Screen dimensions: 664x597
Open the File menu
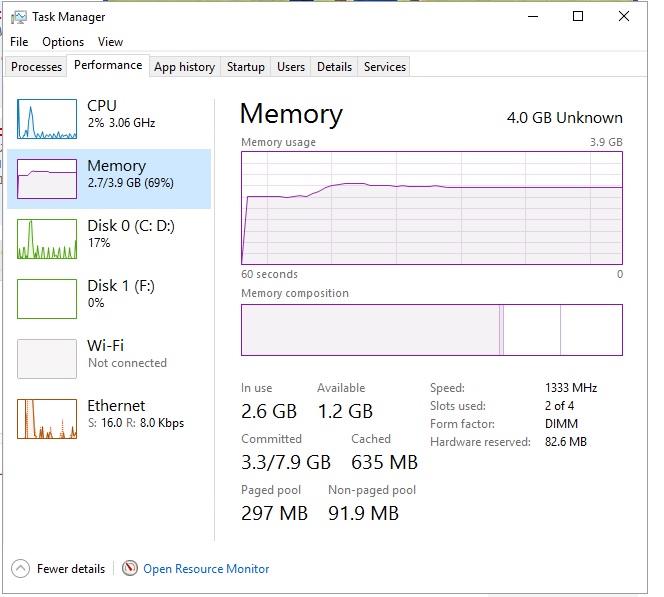(x=19, y=42)
